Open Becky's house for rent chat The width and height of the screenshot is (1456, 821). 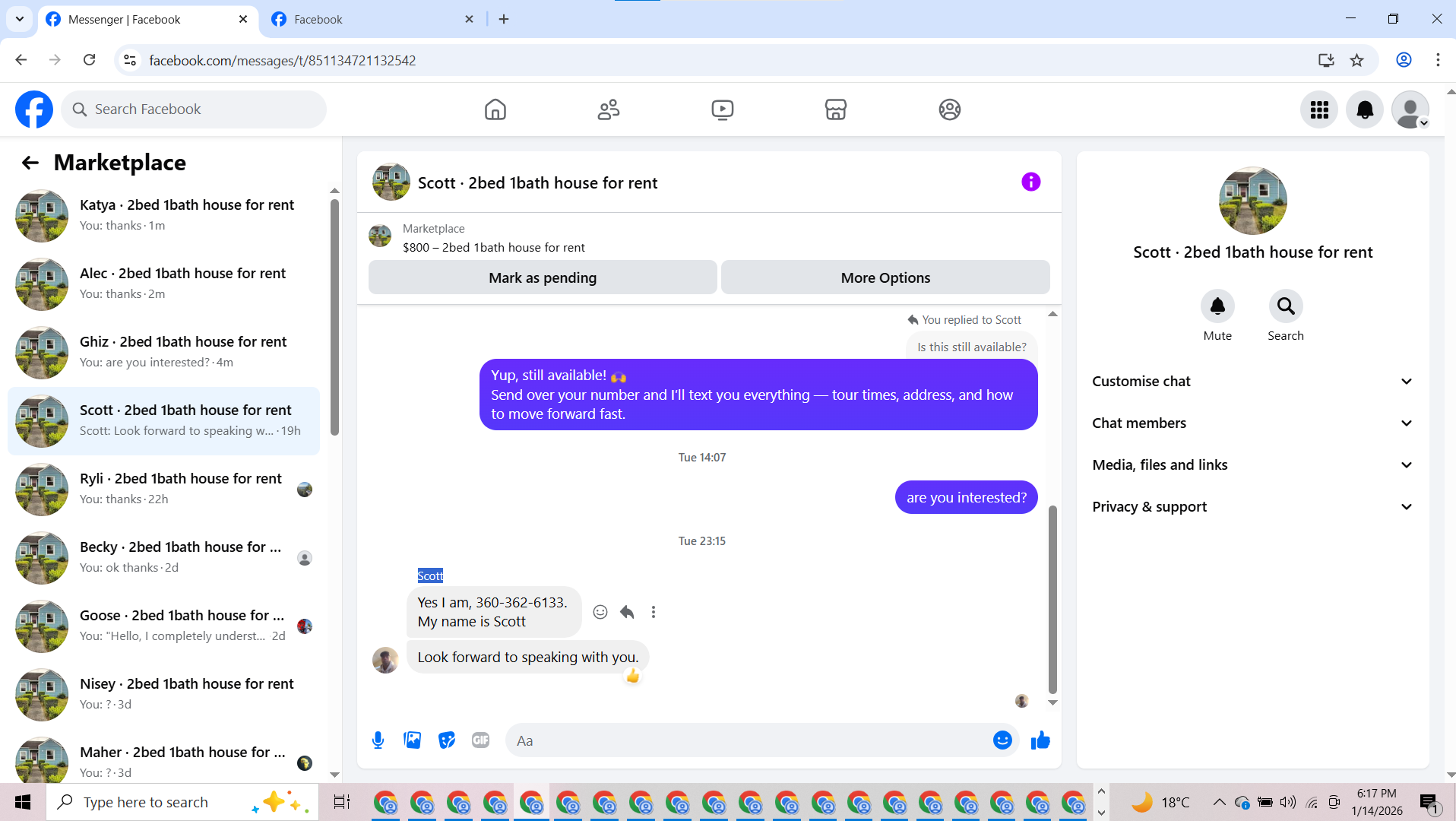coord(163,557)
